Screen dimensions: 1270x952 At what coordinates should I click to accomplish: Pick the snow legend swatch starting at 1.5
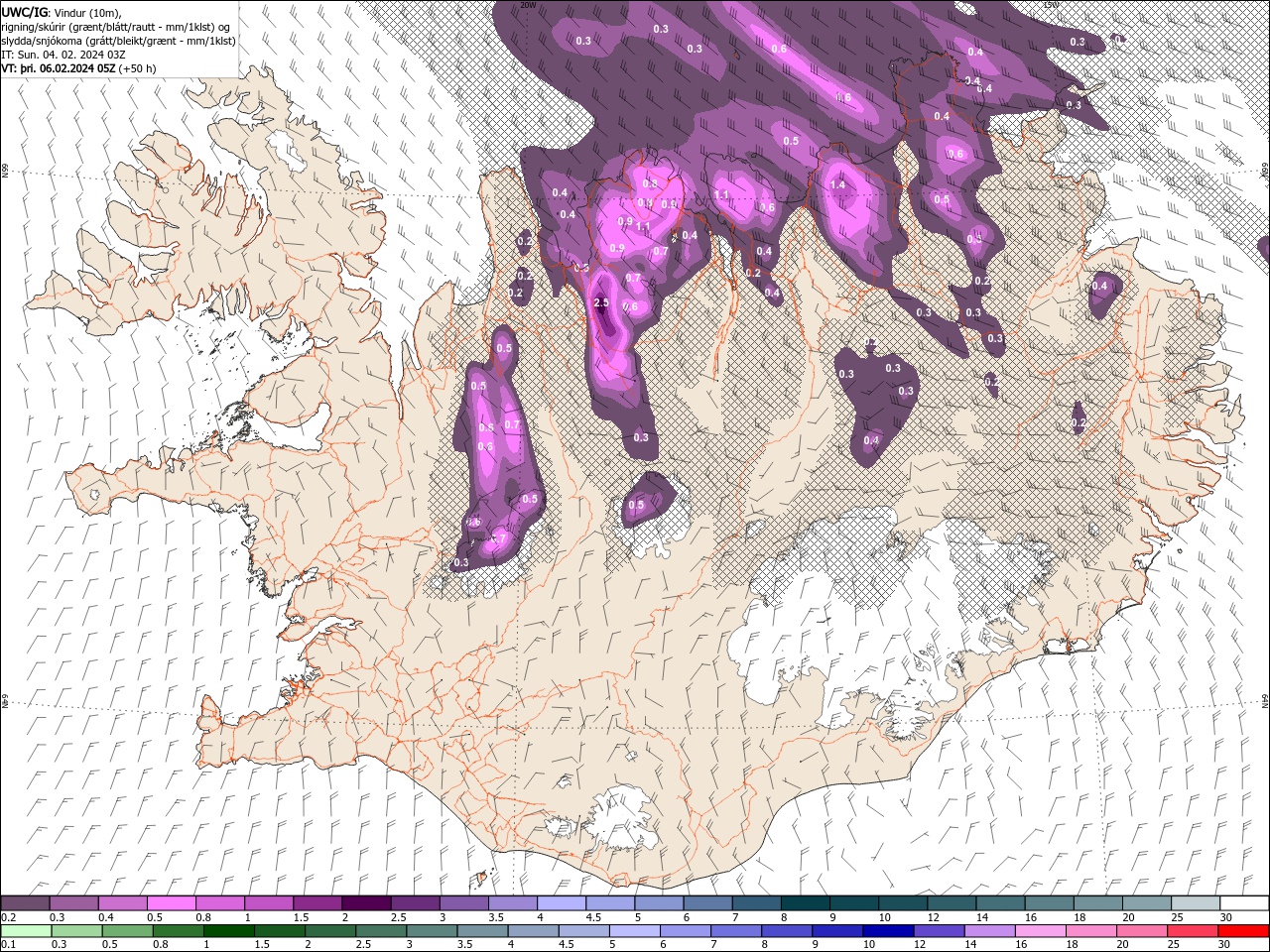[x=317, y=903]
